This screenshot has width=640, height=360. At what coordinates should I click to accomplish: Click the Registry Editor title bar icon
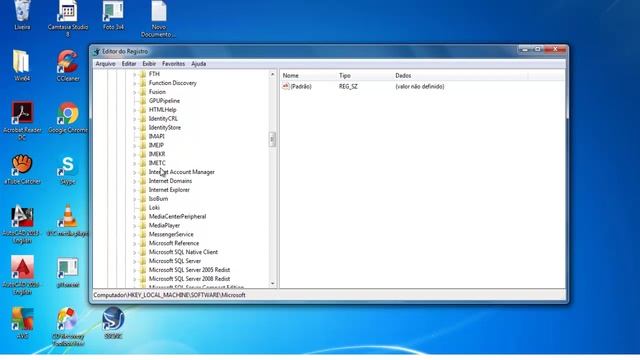click(97, 51)
